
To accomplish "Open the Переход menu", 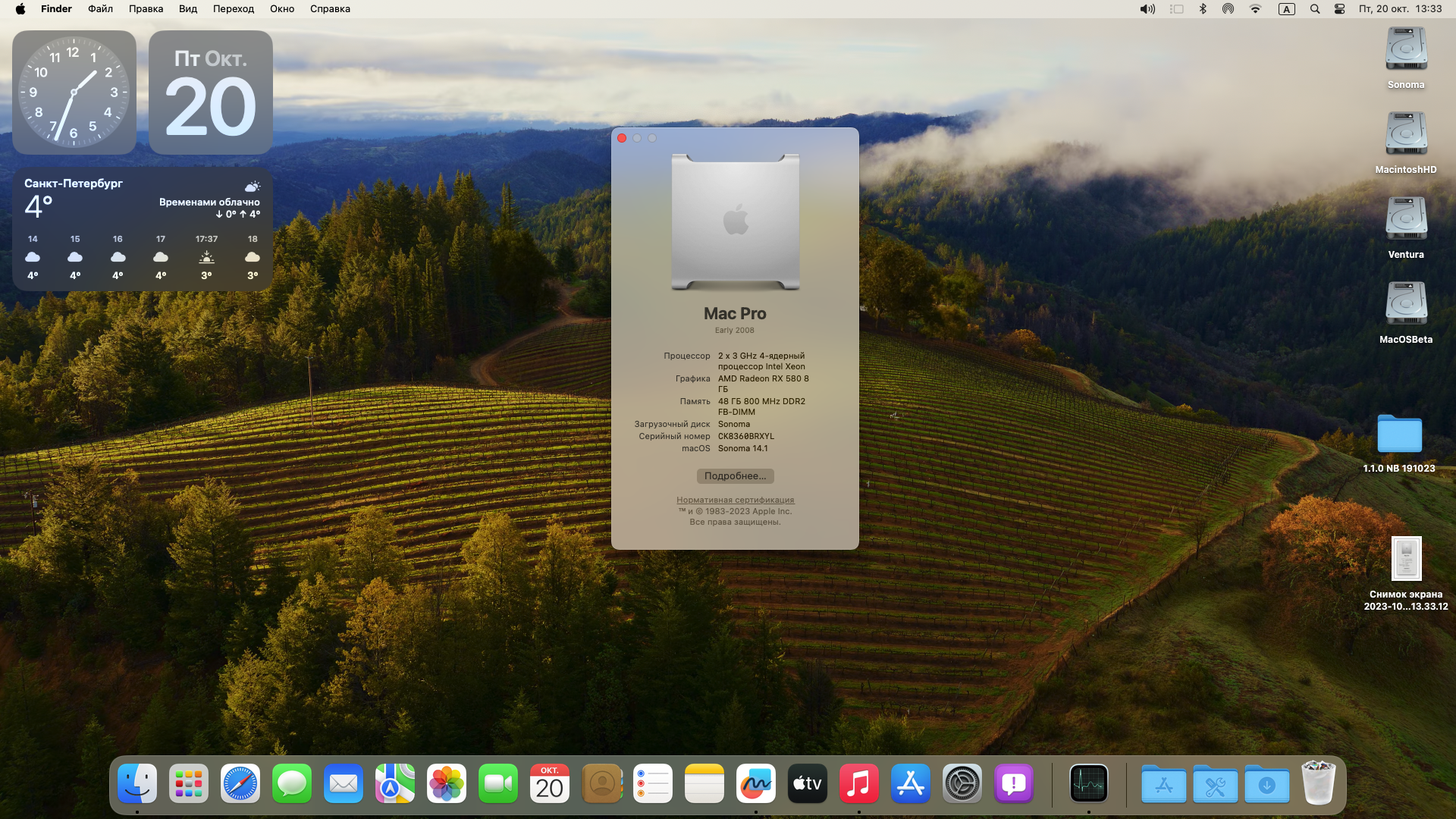I will 234,9.
